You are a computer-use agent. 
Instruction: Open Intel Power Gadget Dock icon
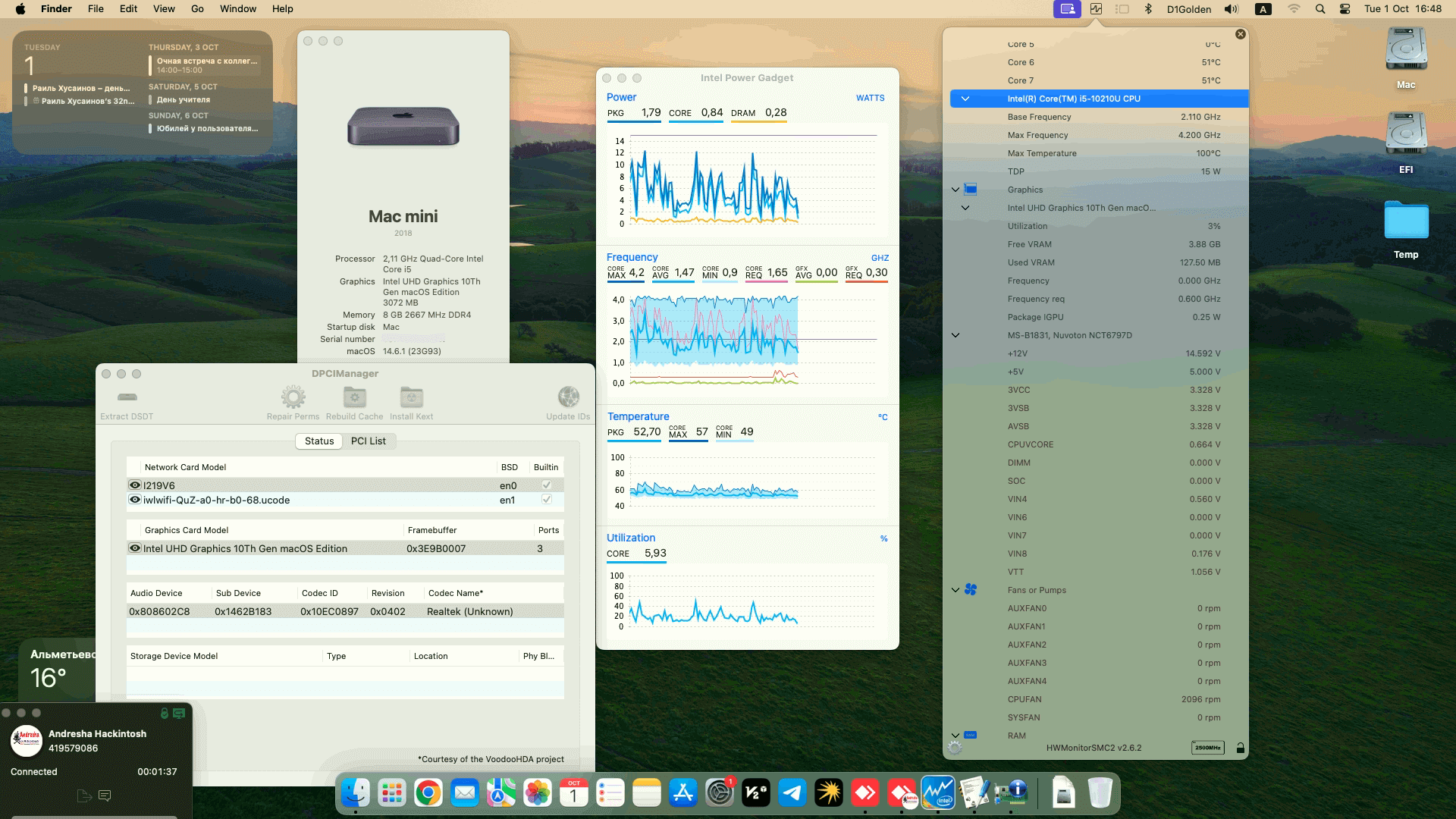(938, 793)
